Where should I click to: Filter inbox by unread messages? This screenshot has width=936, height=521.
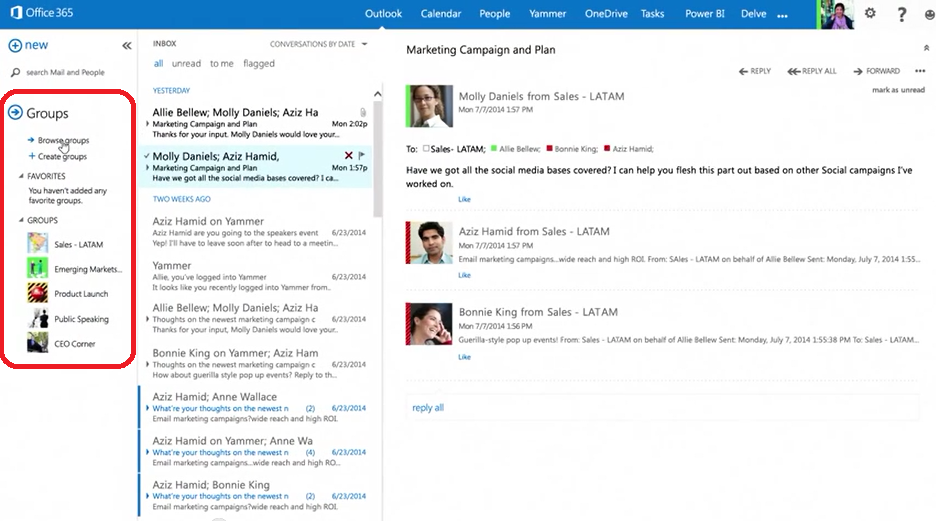tap(186, 64)
